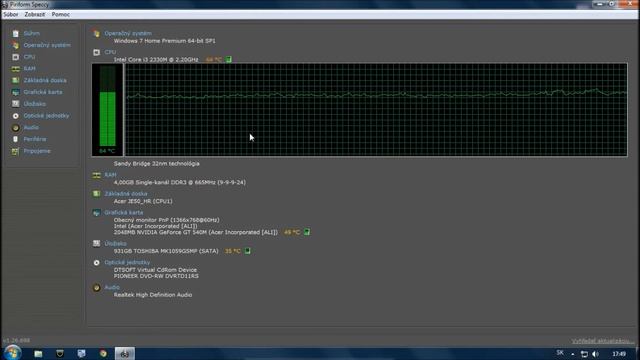Click '931GB TOSHIBA MK1059GSMP (SATA)' text
The image size is (640, 360).
point(166,251)
